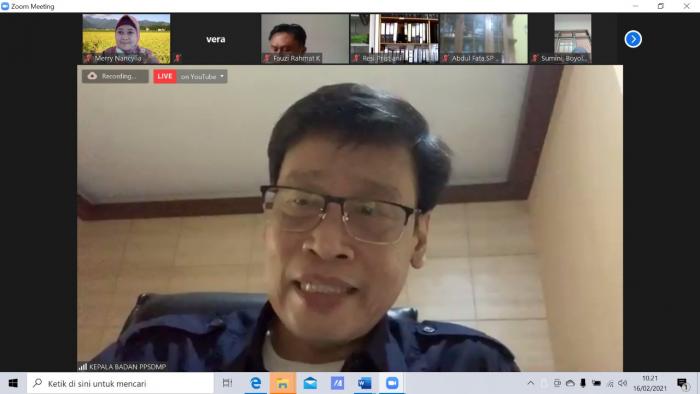Expand the hidden system tray icons
This screenshot has width=700, height=394.
pos(530,383)
